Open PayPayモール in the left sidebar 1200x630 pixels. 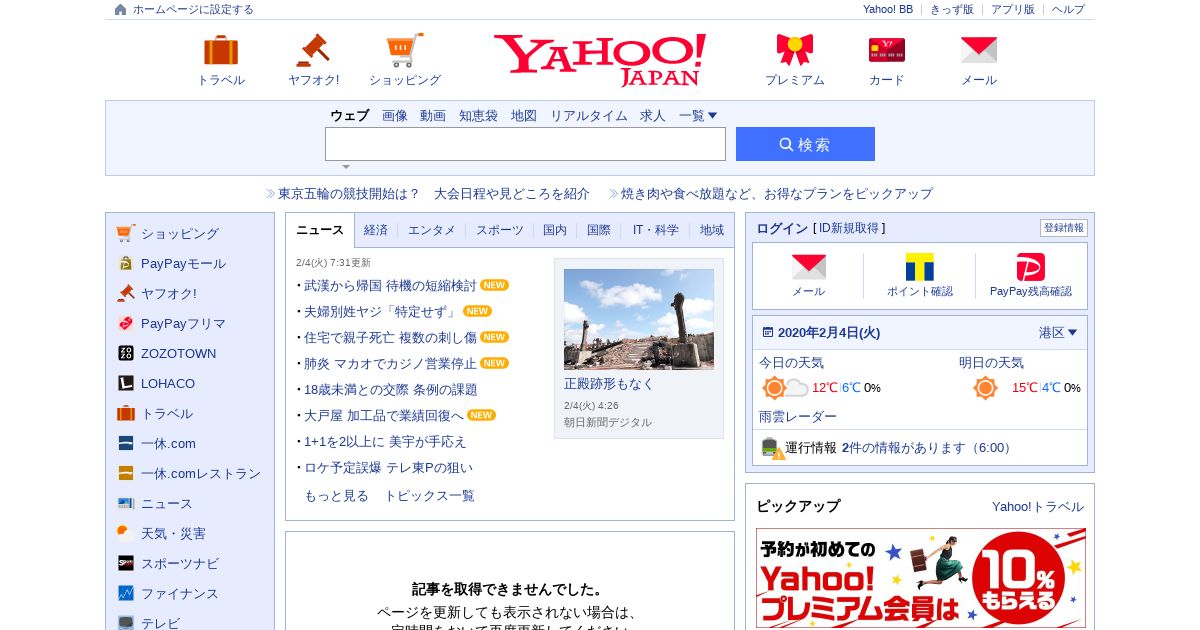183,263
